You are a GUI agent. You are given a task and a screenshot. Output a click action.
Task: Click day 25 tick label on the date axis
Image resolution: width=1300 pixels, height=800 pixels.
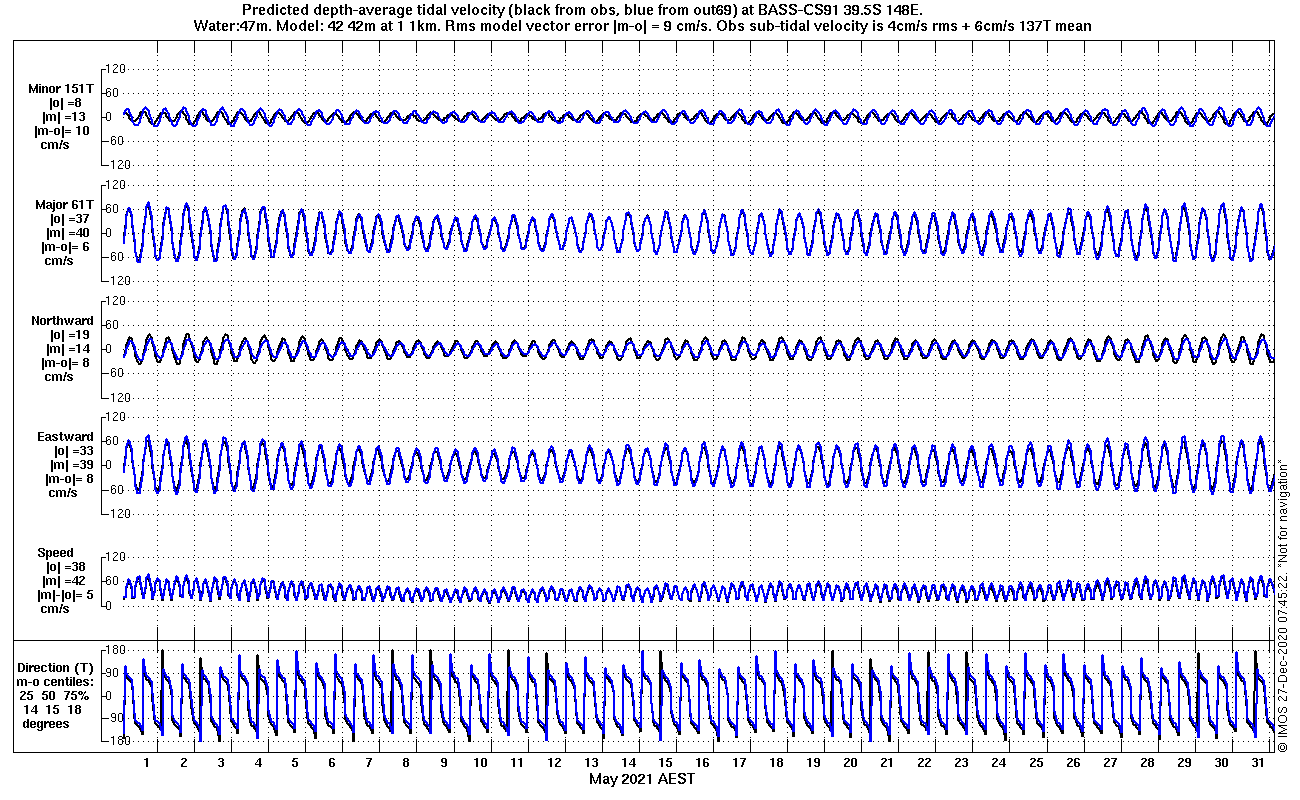pyautogui.click(x=1035, y=763)
